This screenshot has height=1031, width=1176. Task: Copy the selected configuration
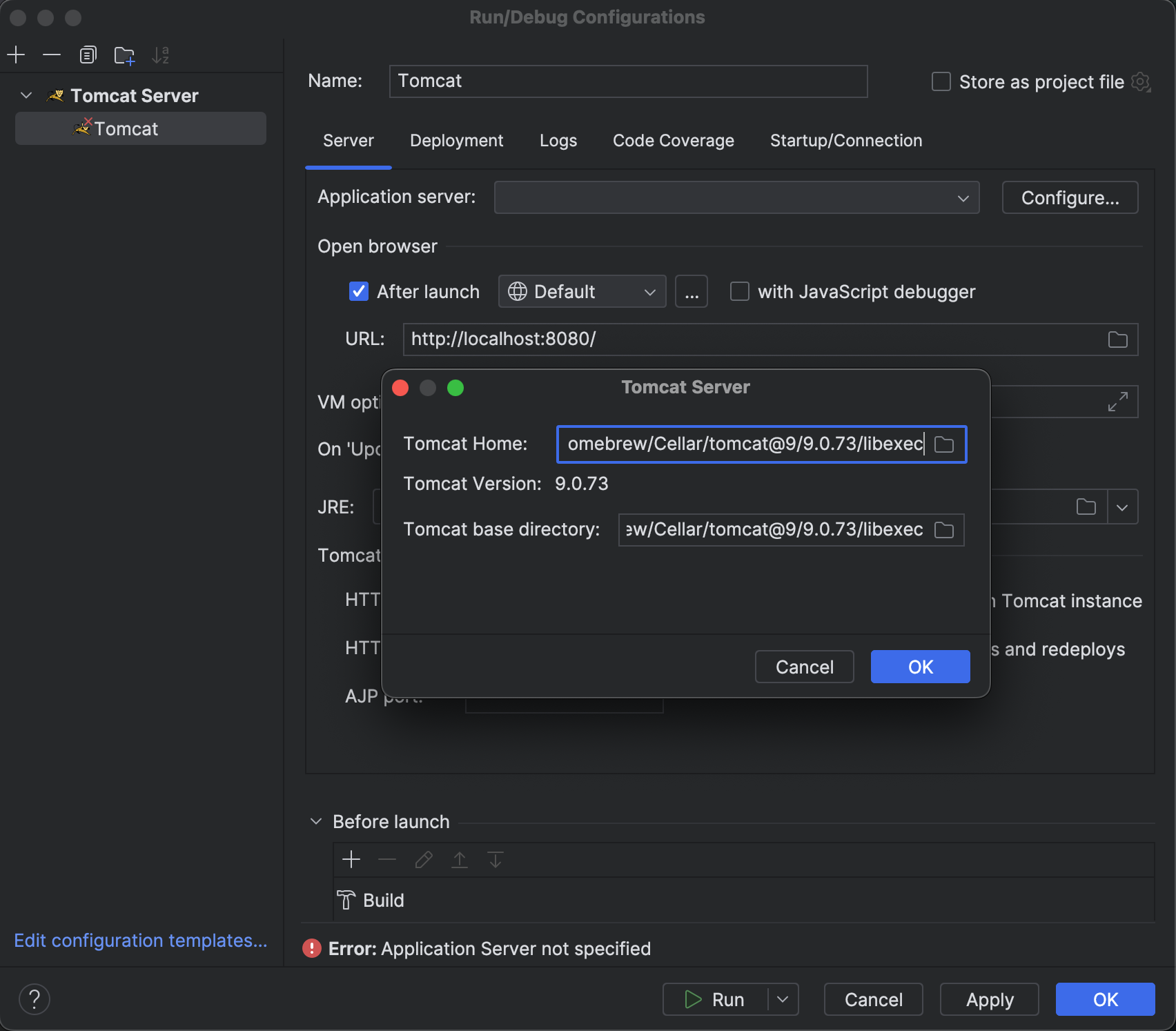(x=88, y=55)
